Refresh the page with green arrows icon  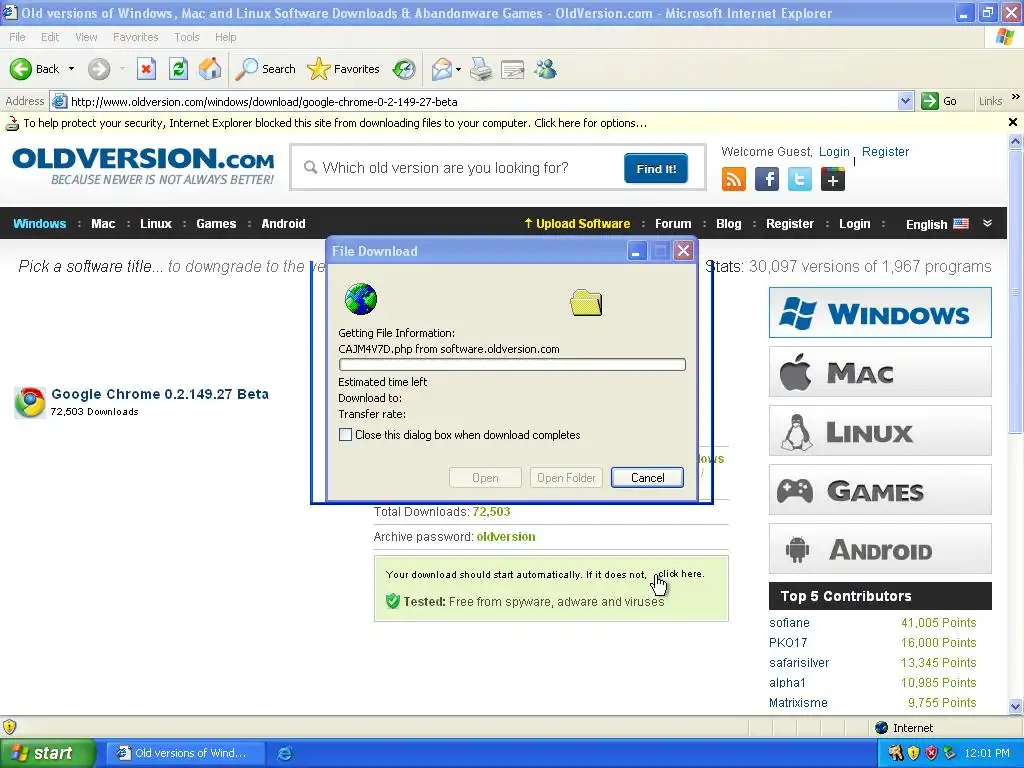tap(178, 69)
